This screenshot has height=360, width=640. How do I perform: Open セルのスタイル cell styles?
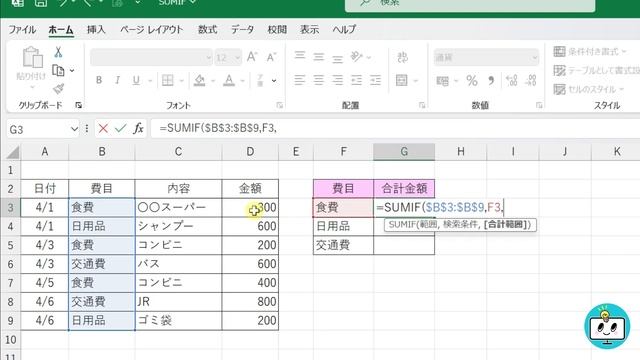click(x=589, y=89)
